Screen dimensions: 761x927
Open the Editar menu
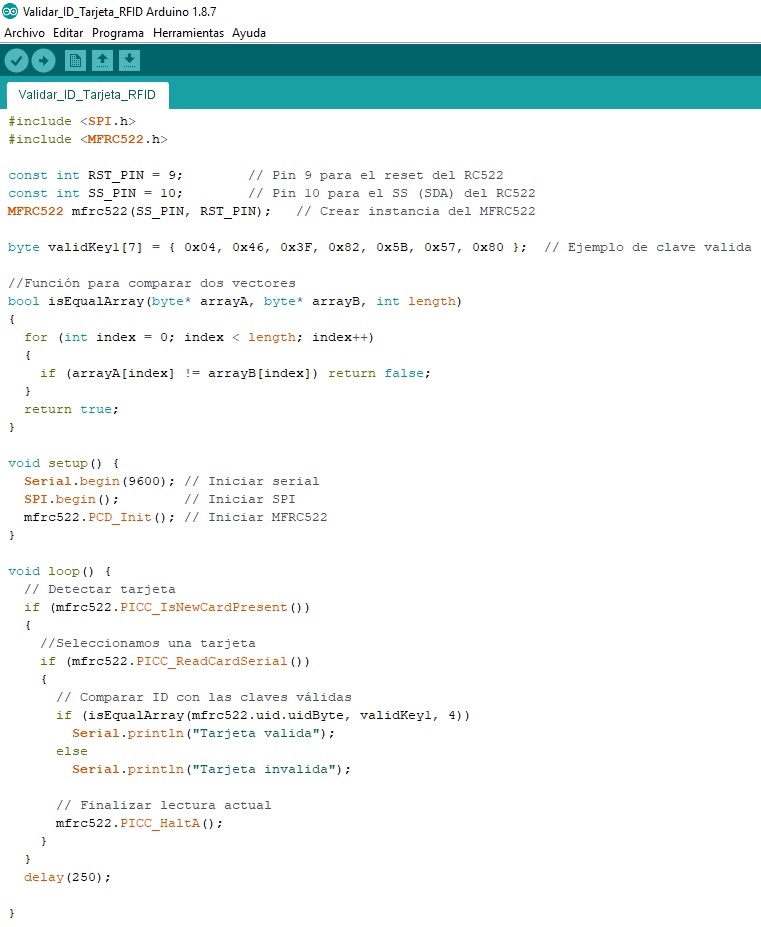point(68,33)
